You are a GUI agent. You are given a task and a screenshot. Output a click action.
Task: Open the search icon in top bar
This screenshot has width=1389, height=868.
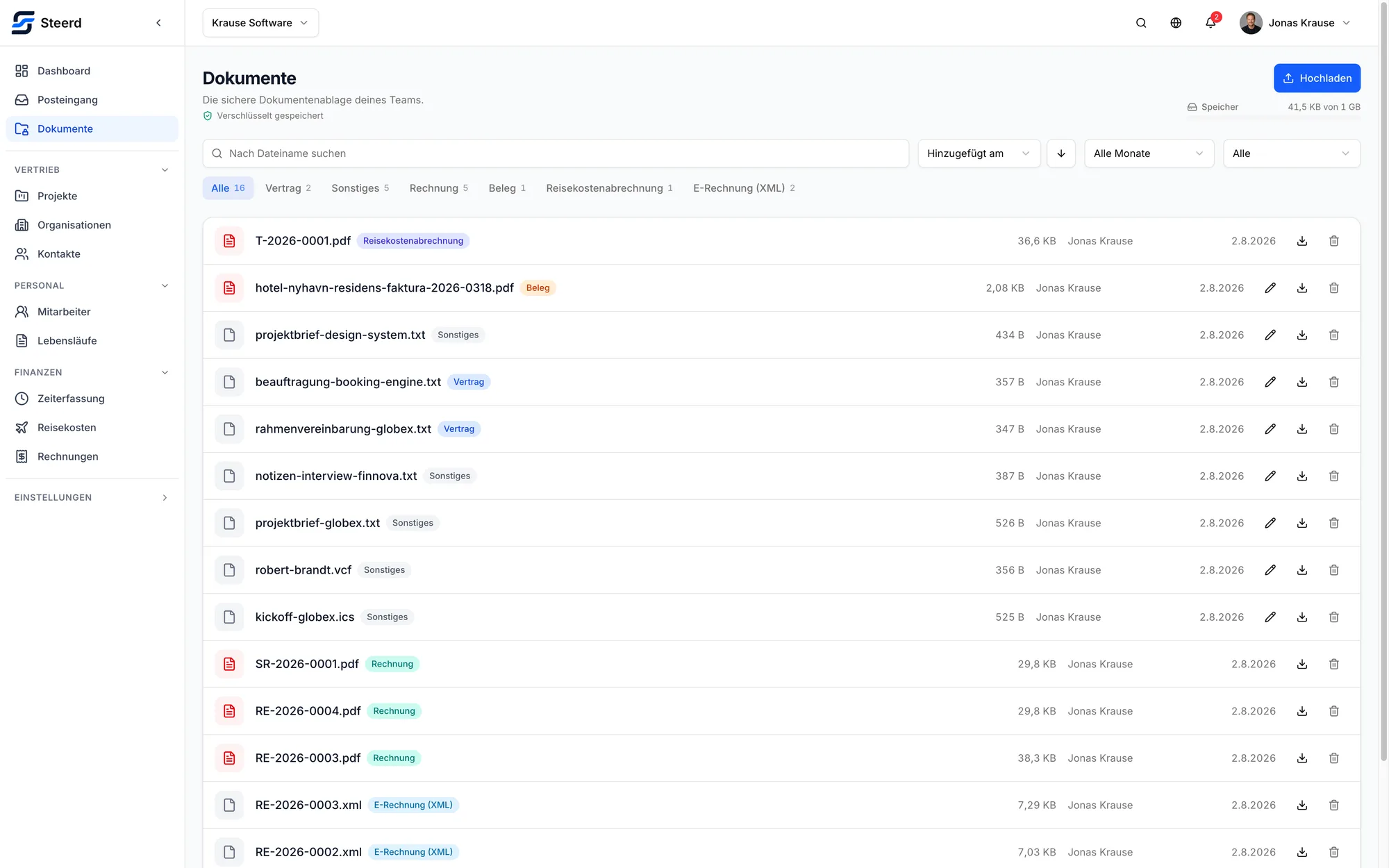click(x=1141, y=23)
